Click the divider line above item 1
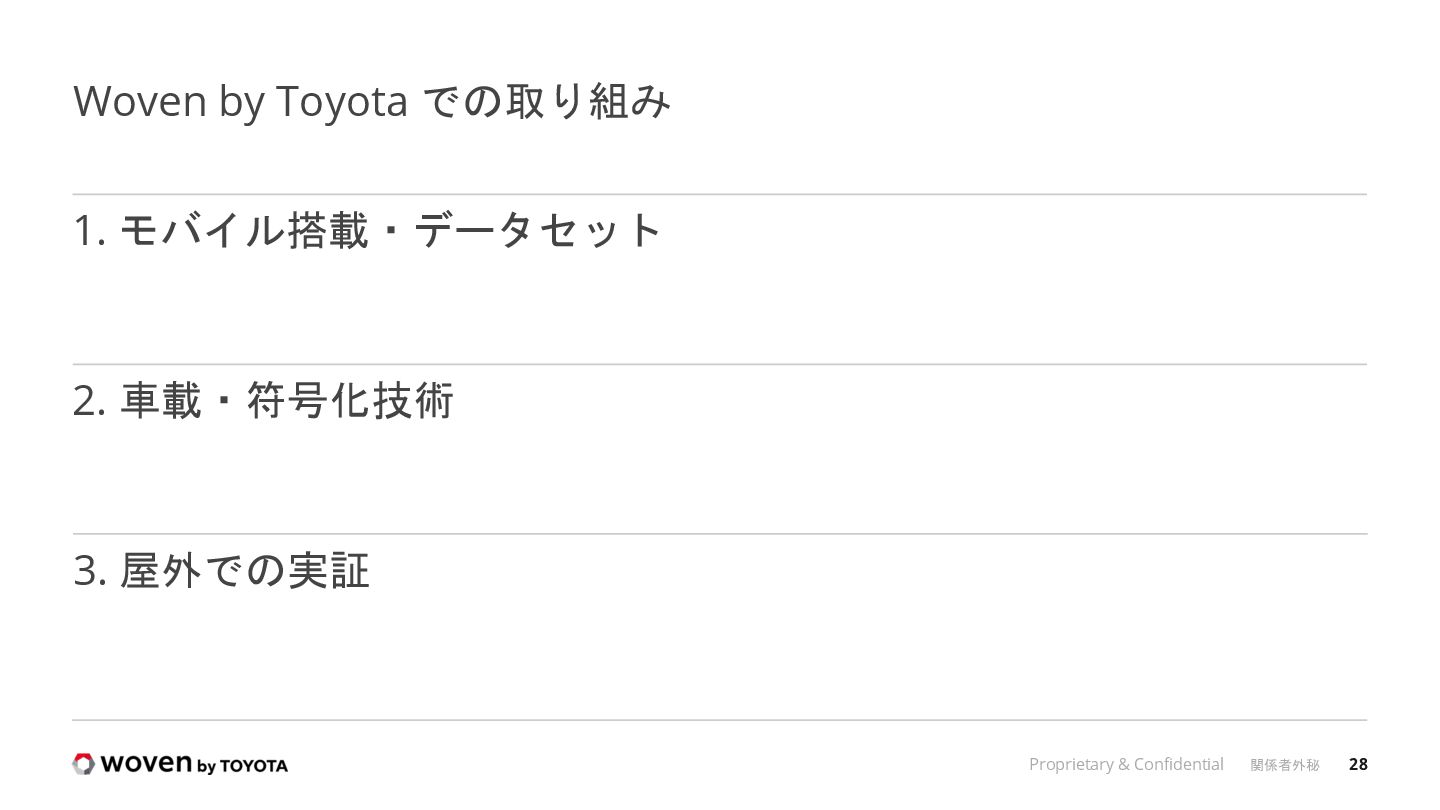 [720, 194]
